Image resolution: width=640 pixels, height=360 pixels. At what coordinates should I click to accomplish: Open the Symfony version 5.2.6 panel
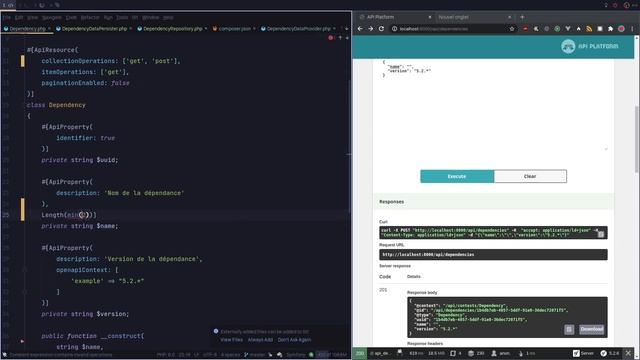point(610,353)
